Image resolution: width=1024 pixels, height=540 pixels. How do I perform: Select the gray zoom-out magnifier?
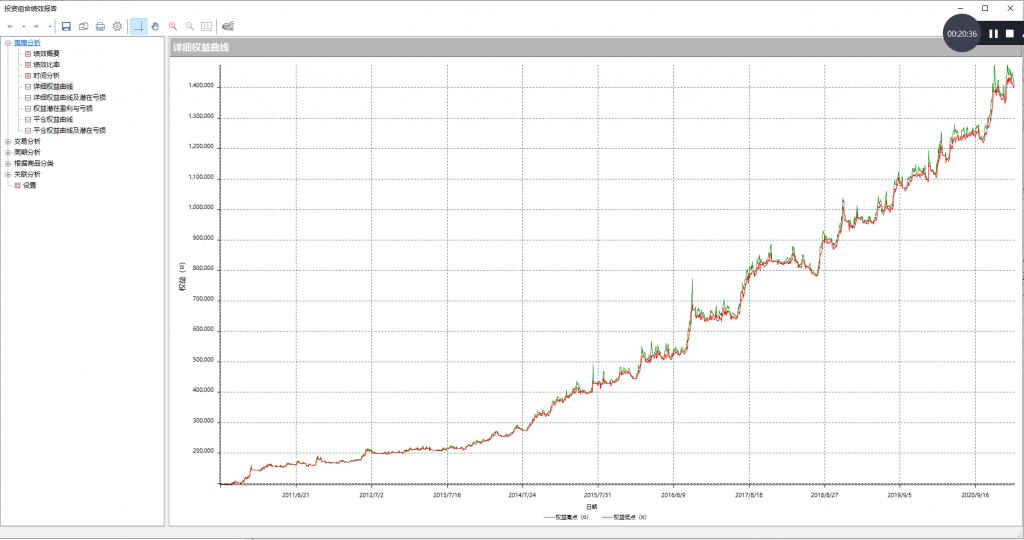point(189,26)
